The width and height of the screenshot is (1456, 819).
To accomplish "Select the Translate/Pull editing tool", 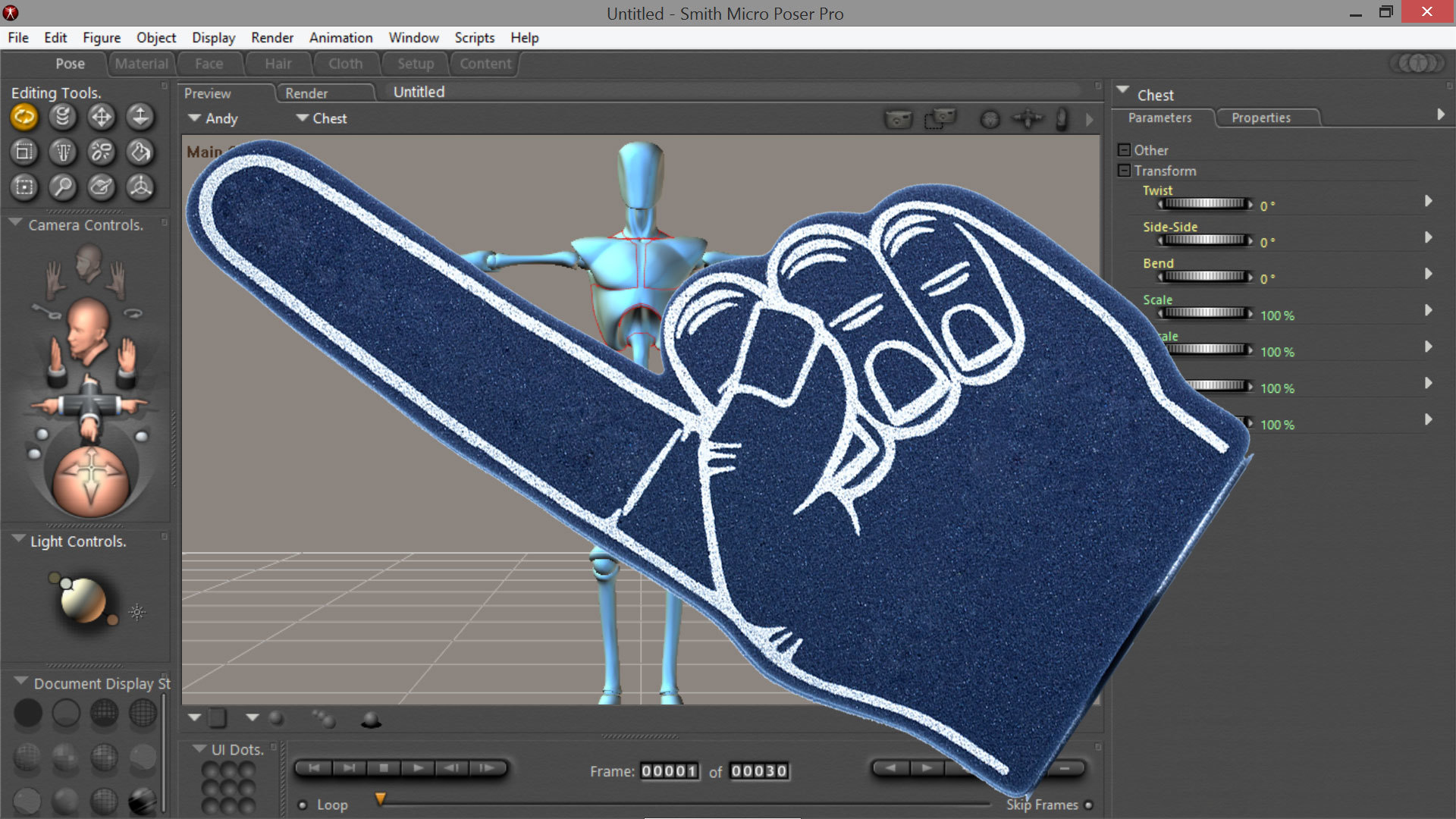I will pos(102,117).
